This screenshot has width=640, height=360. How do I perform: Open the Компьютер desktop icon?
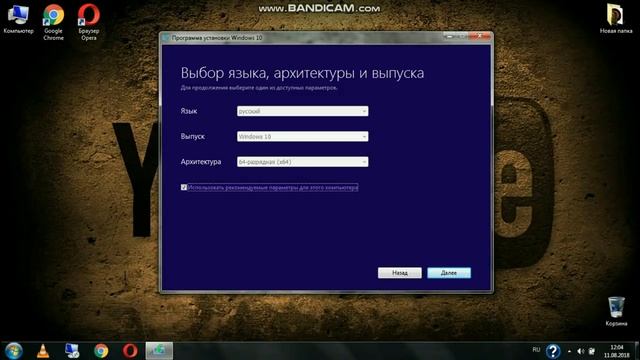(x=18, y=19)
